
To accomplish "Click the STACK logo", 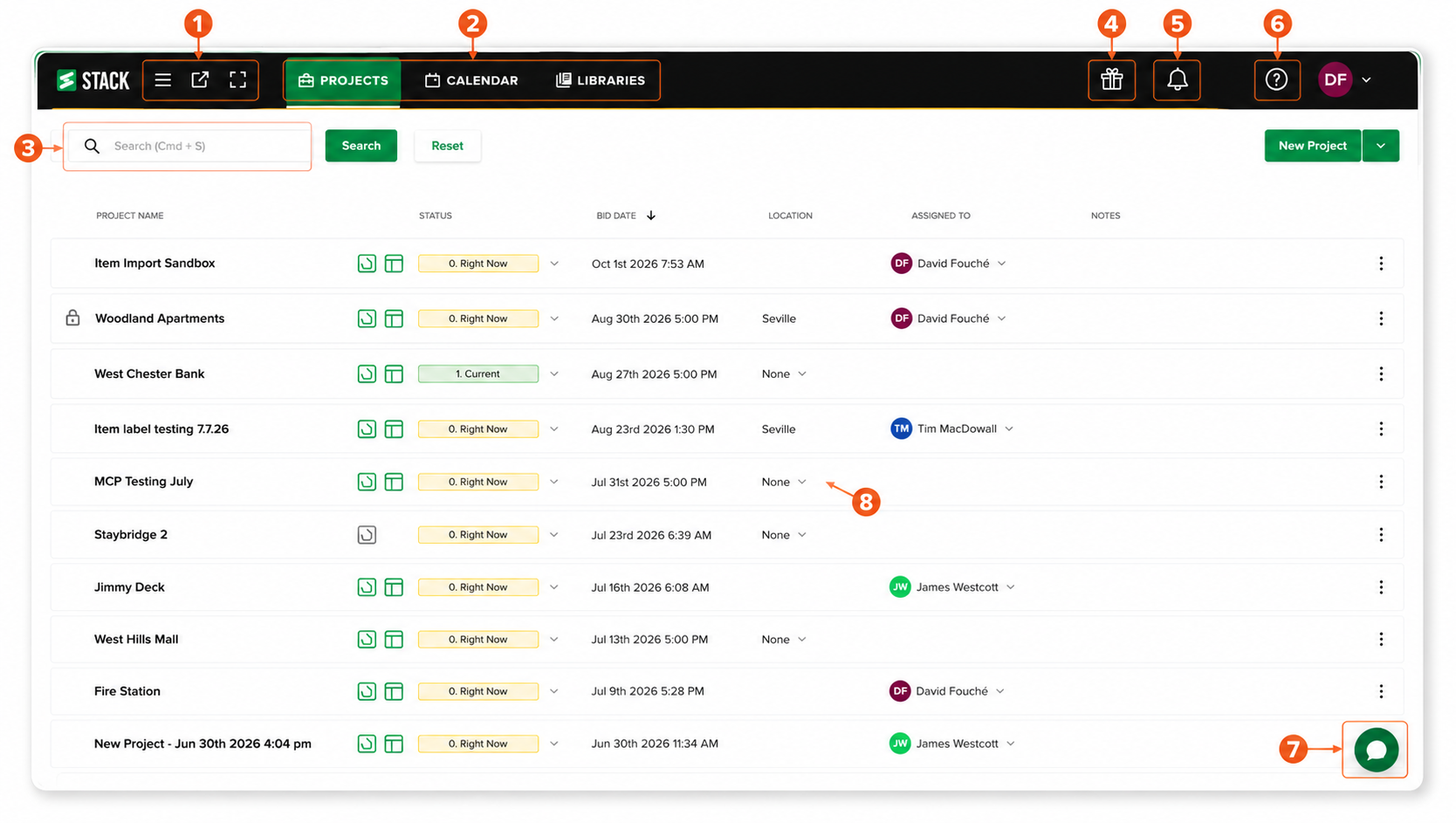I will (x=93, y=80).
